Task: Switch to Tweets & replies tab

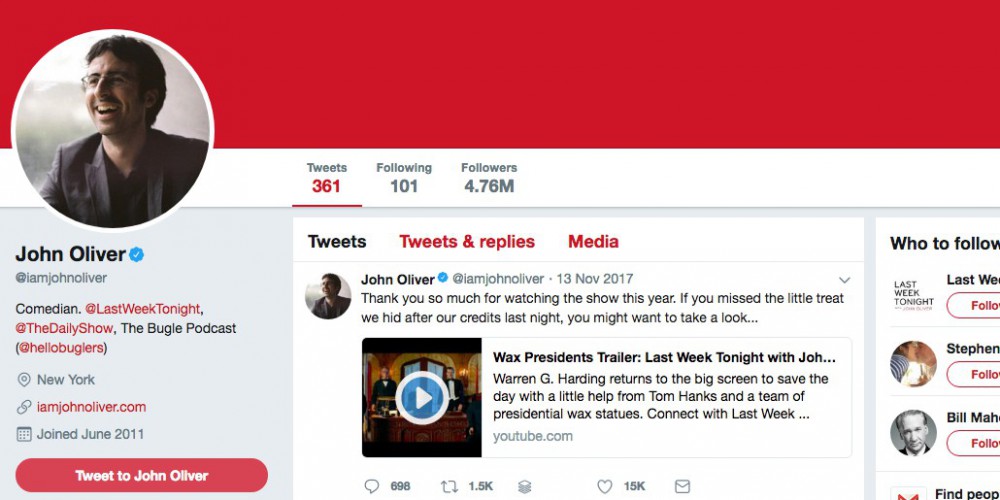Action: tap(467, 242)
